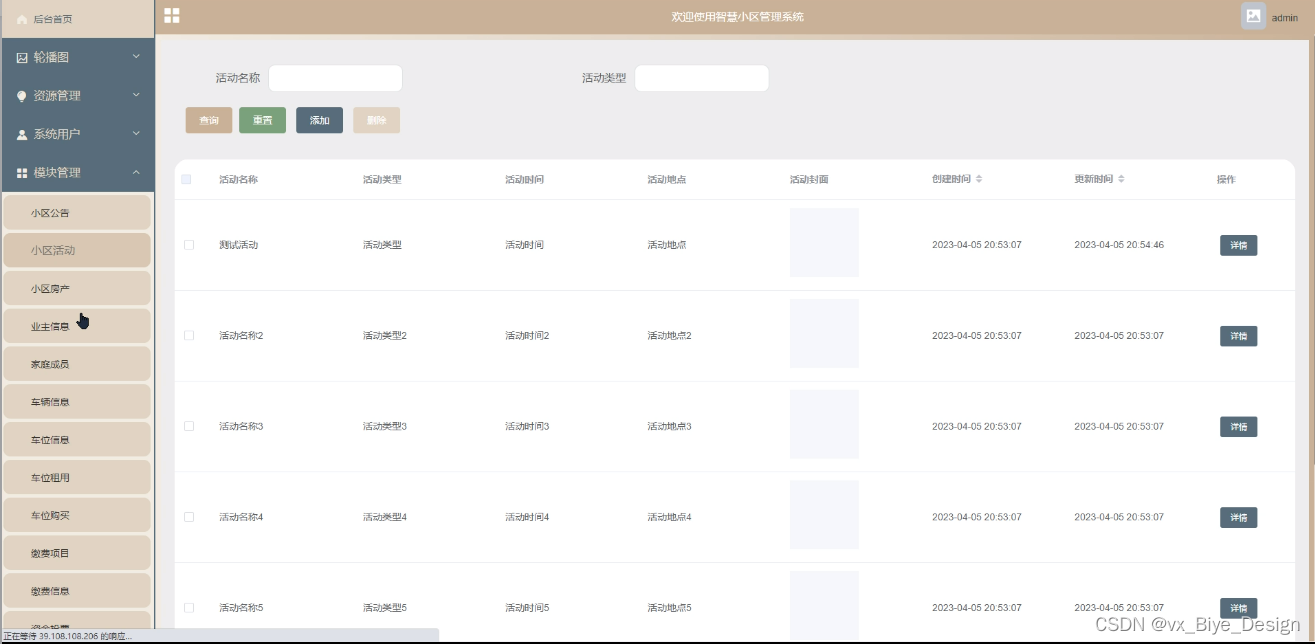Go to 后台首页 link

[52, 19]
